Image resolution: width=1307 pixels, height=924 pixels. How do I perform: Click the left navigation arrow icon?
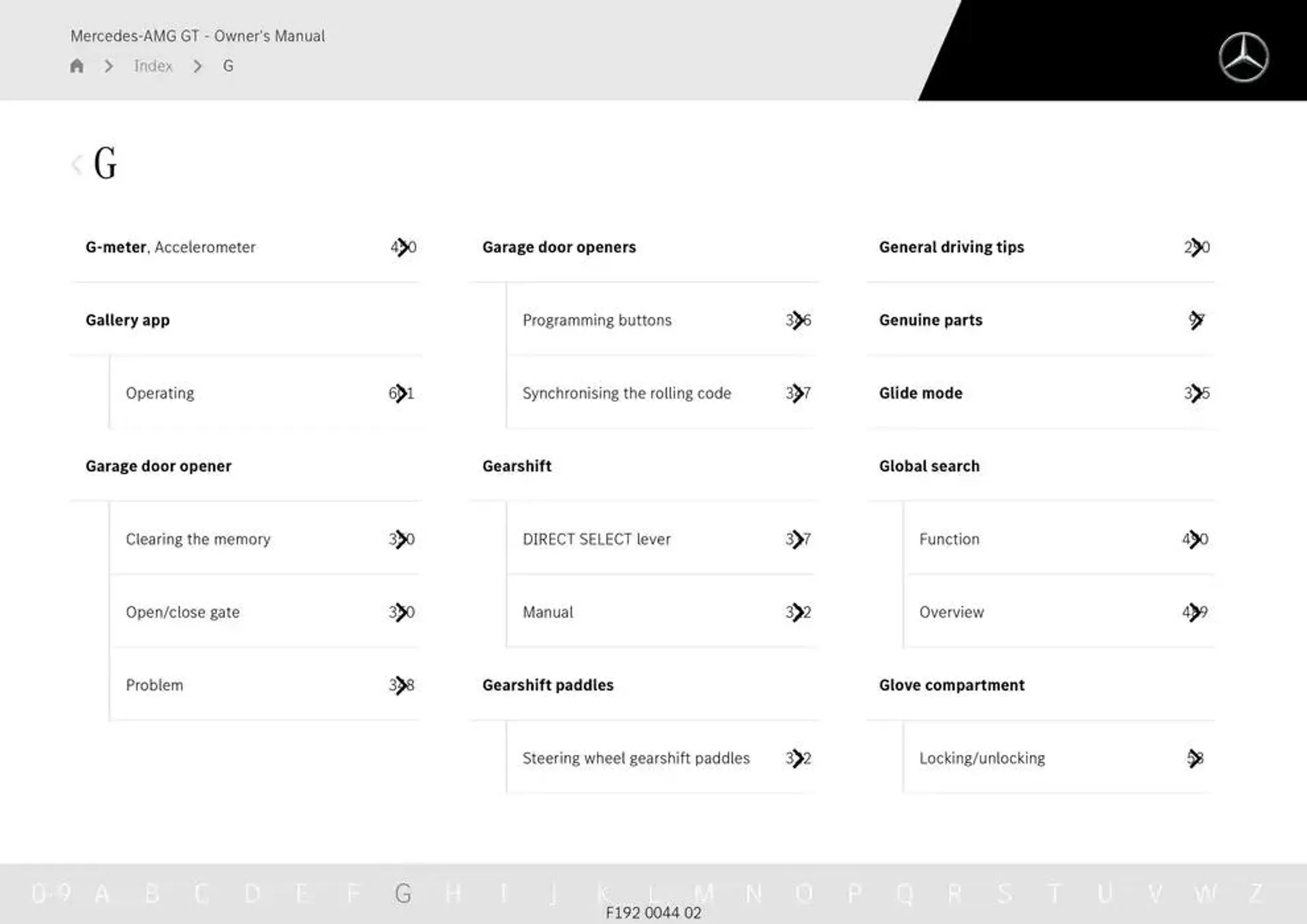[x=77, y=163]
